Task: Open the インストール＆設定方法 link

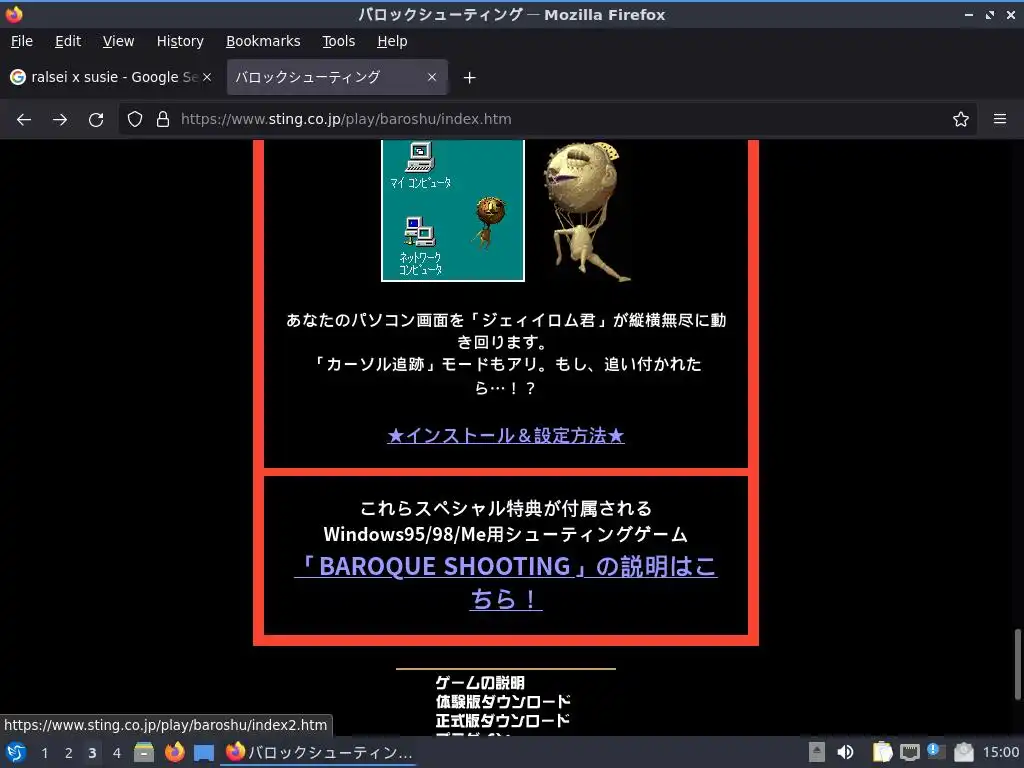Action: pos(505,436)
